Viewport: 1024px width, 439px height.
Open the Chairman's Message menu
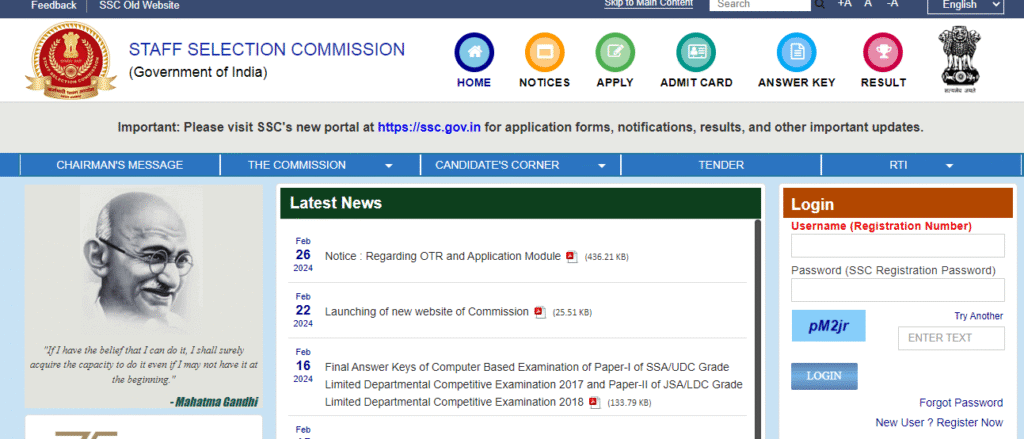click(x=120, y=165)
